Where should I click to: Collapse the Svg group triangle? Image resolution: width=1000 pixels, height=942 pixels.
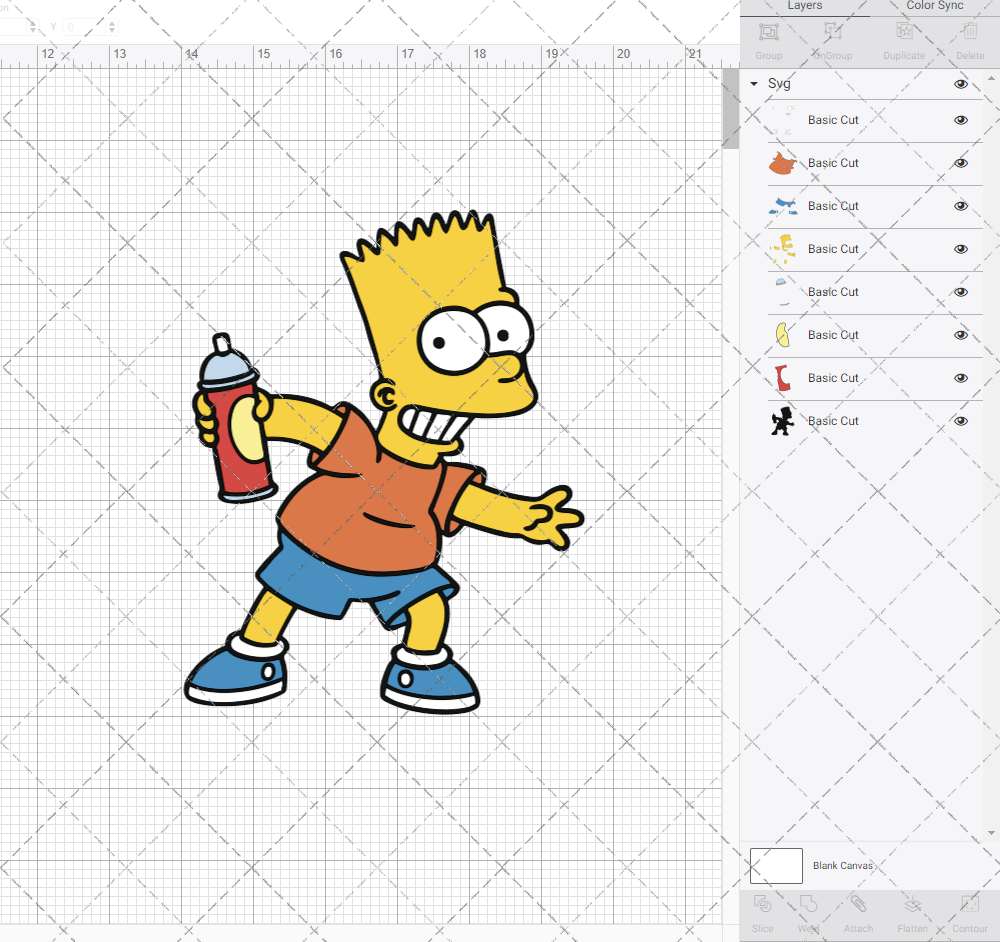pyautogui.click(x=754, y=84)
